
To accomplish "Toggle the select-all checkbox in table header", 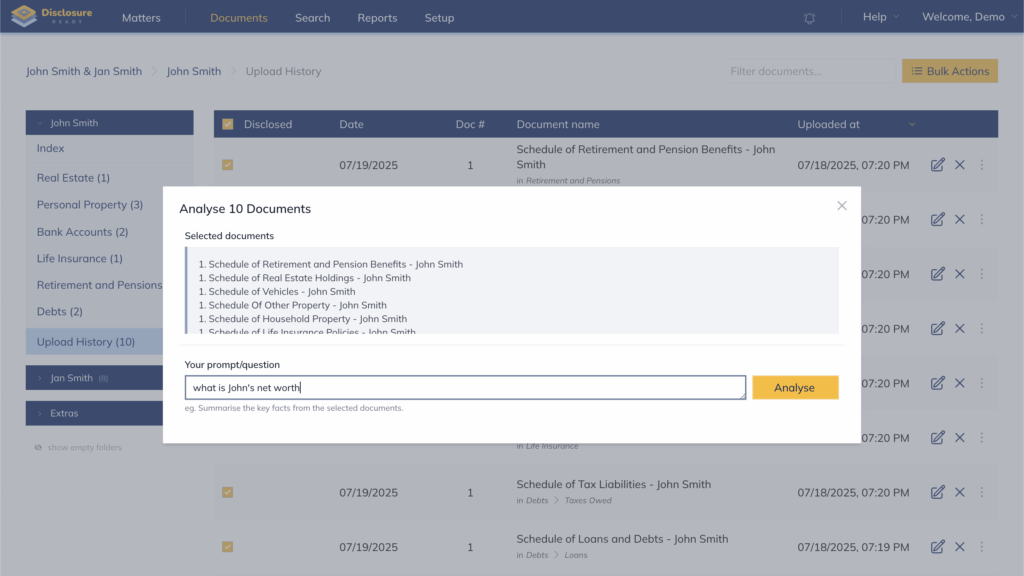I will click(228, 124).
